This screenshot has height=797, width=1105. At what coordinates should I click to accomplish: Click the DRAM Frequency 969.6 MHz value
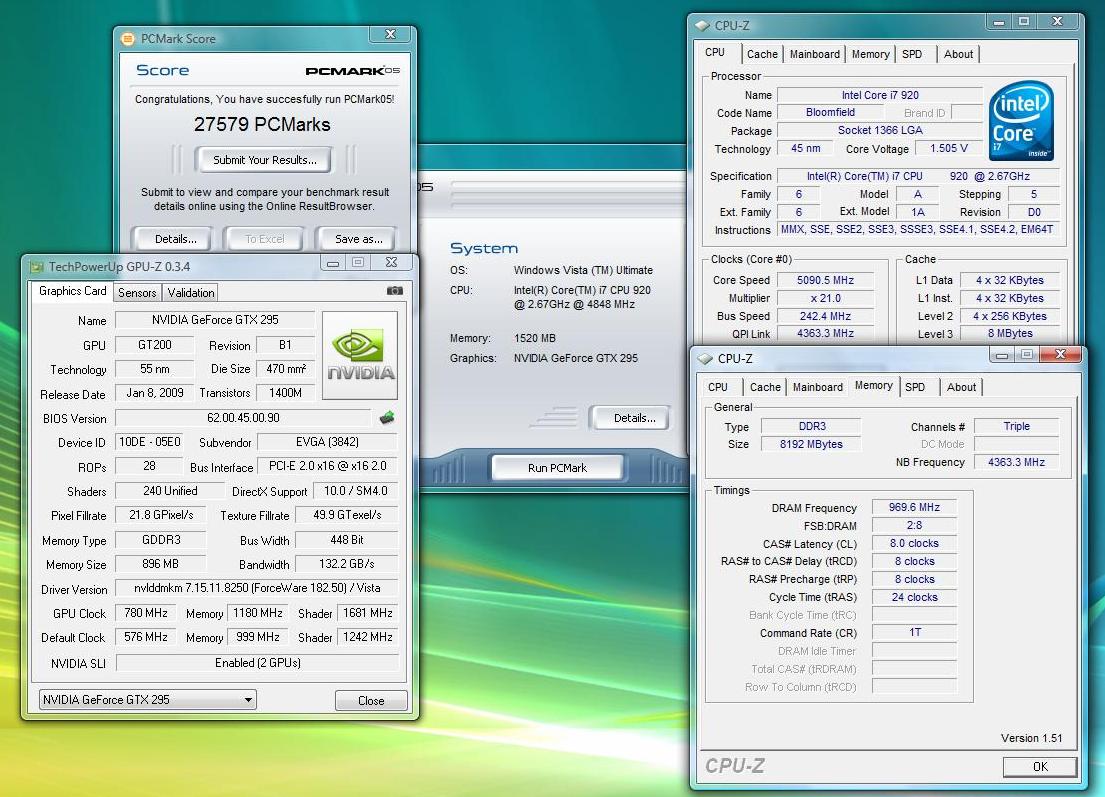914,507
